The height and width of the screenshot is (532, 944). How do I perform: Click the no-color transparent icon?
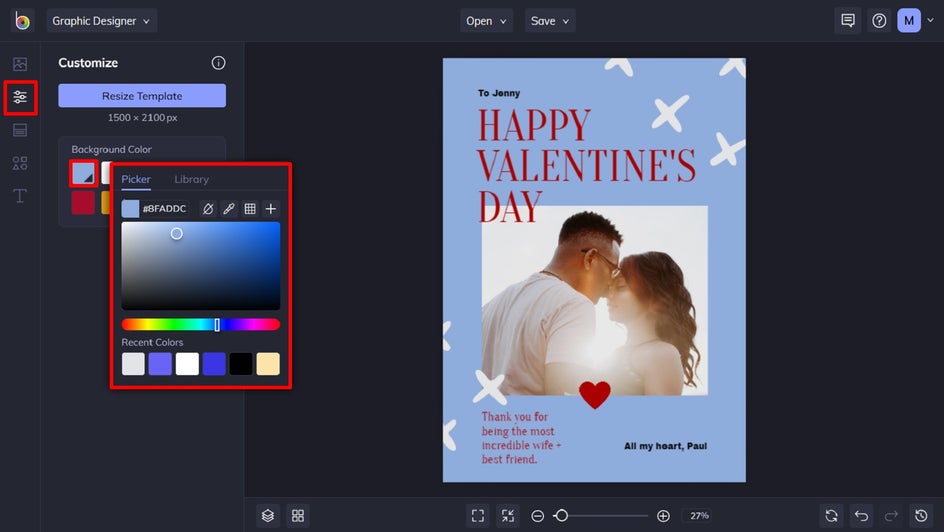pyautogui.click(x=208, y=209)
